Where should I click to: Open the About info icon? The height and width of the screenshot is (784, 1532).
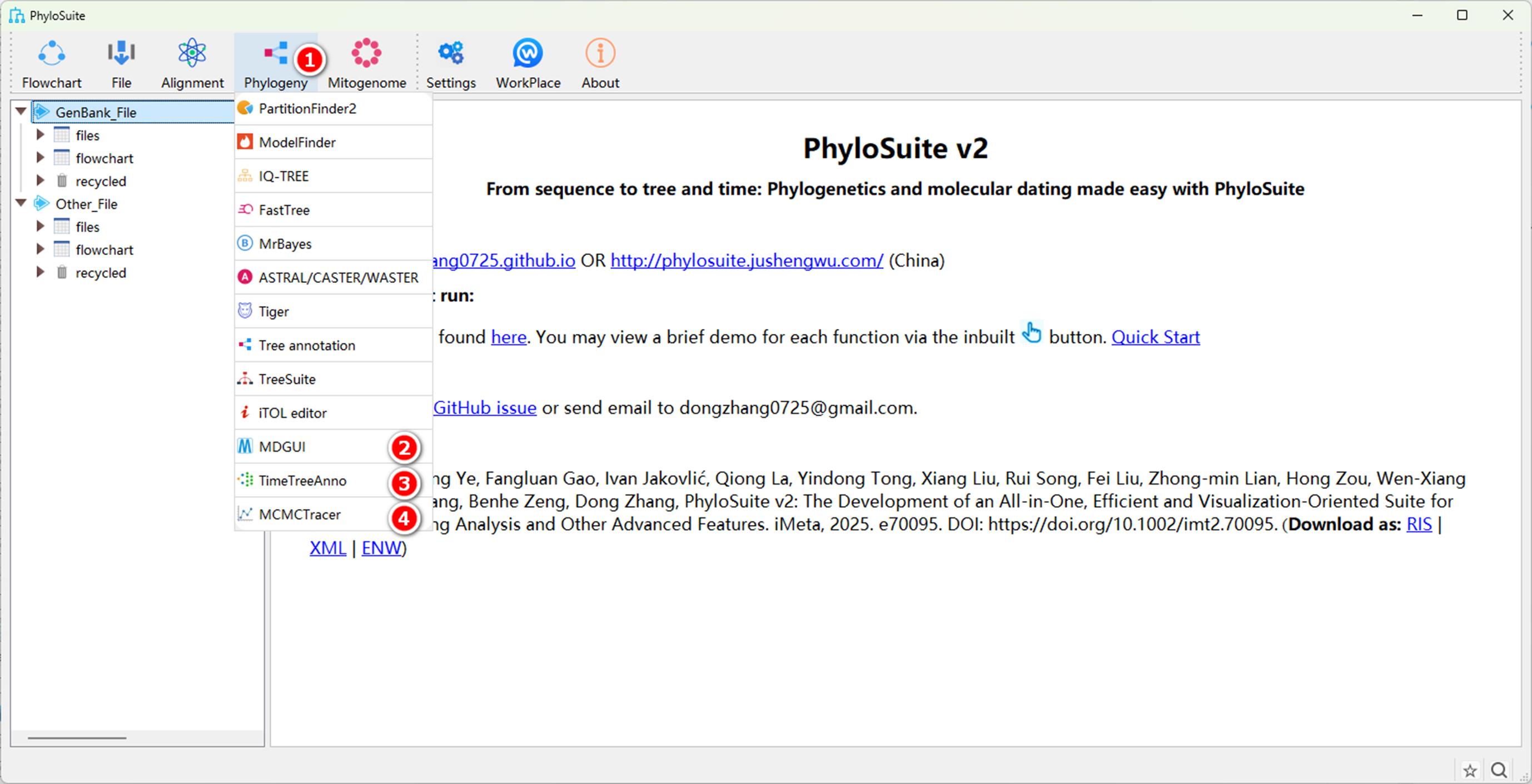point(600,53)
